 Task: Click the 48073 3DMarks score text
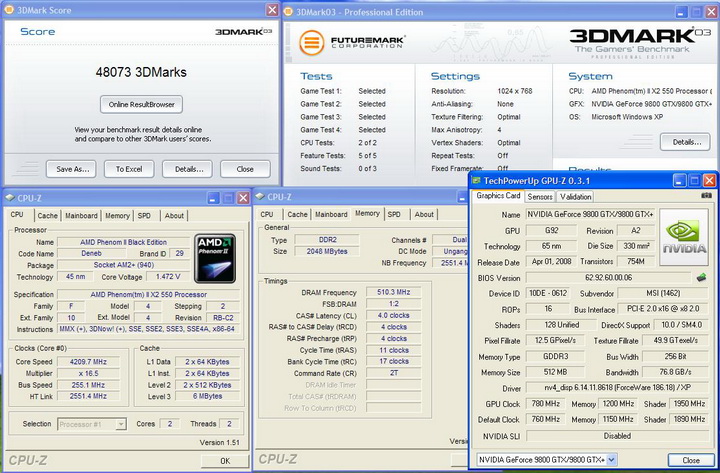[141, 72]
